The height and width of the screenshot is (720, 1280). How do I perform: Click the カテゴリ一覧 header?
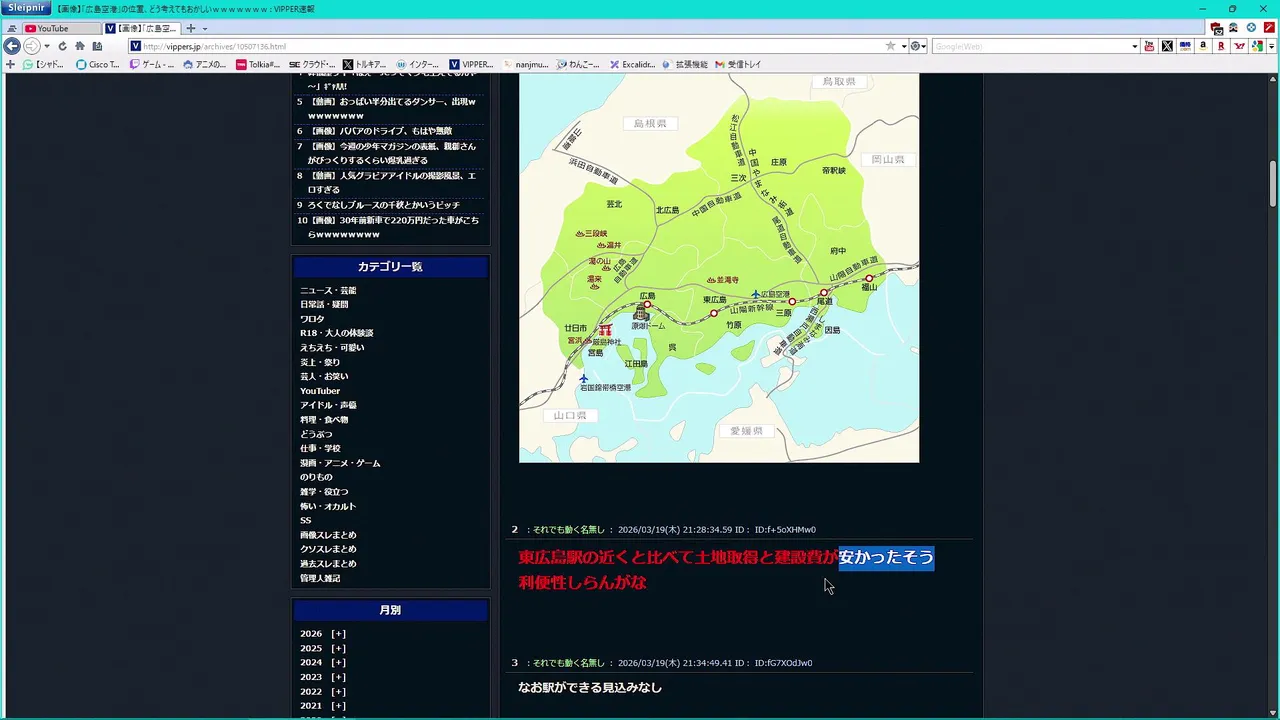pos(390,267)
